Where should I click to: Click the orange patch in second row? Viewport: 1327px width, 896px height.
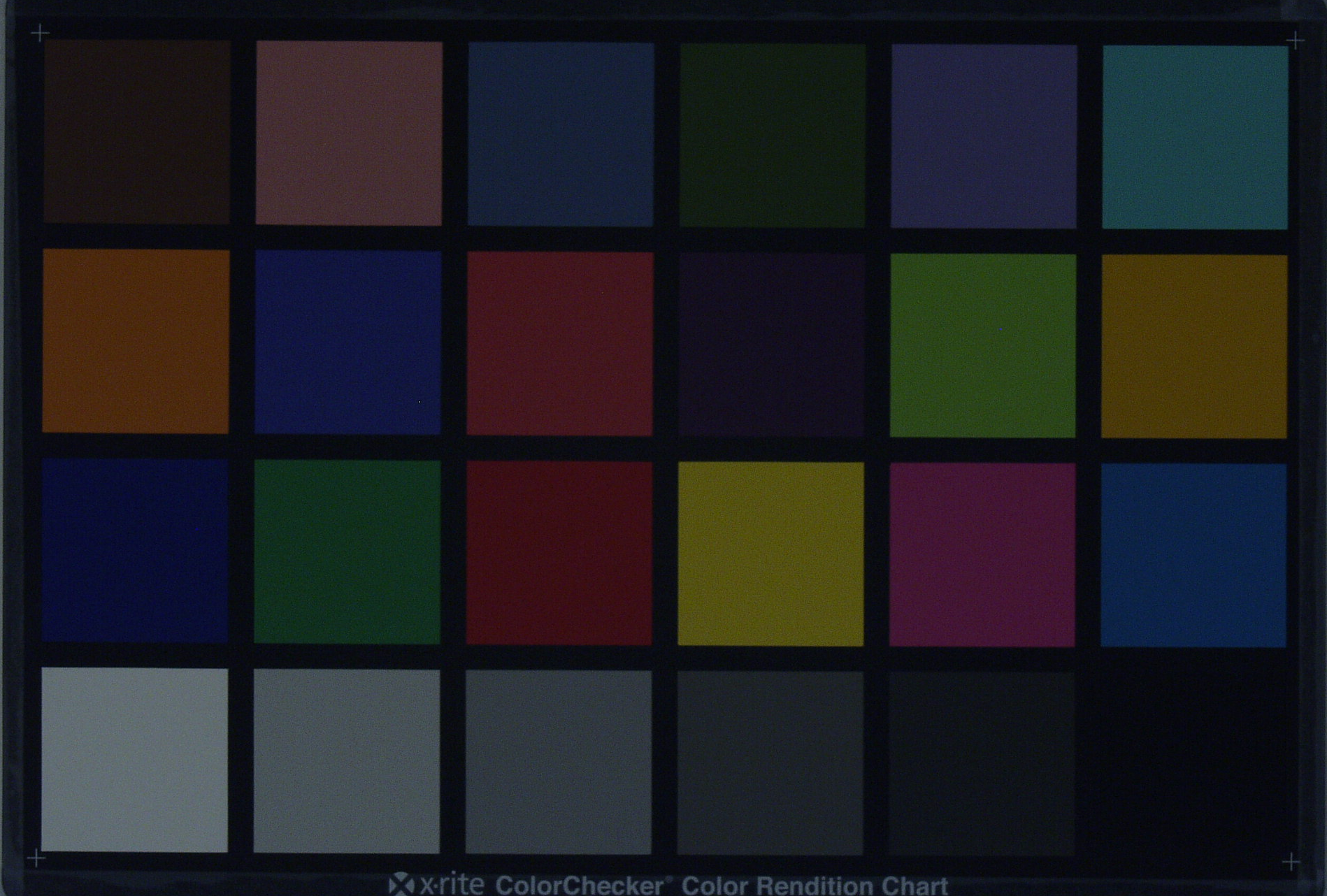(136, 341)
